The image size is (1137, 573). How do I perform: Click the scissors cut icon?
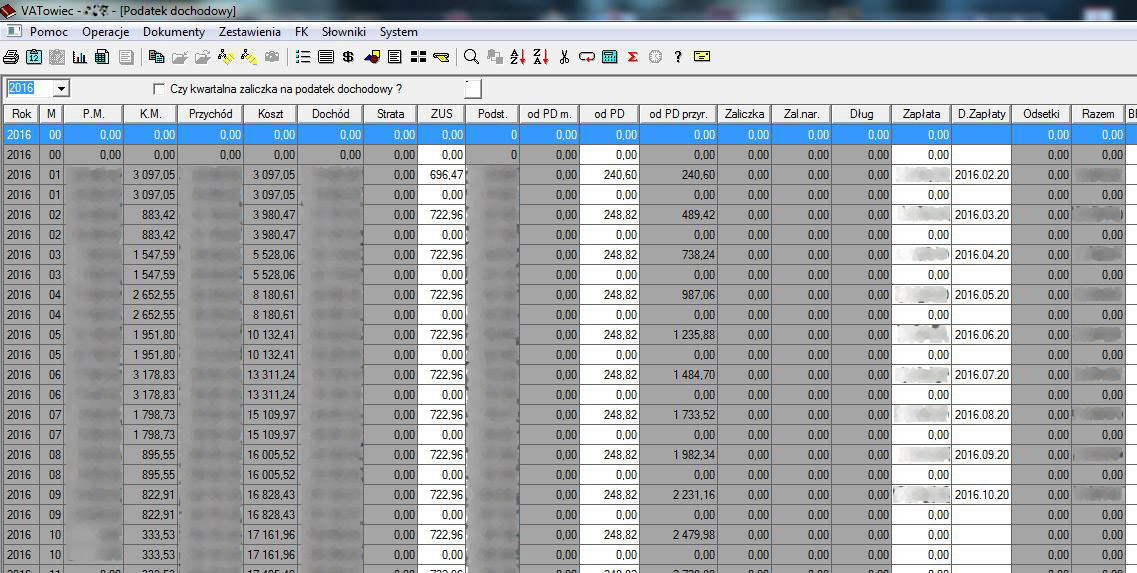coord(564,57)
